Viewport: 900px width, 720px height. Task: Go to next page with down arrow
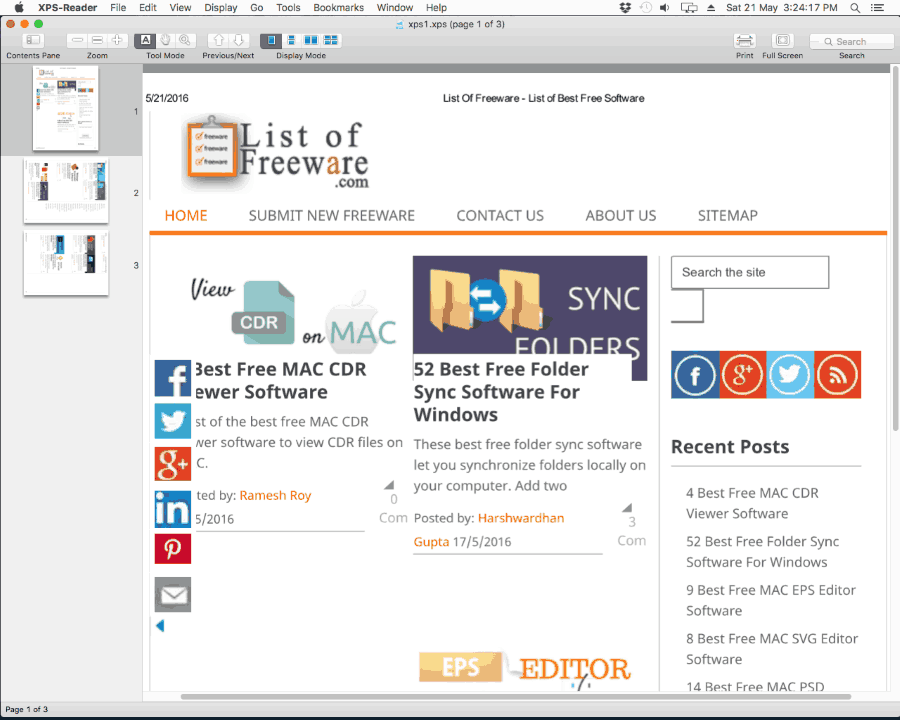click(238, 40)
